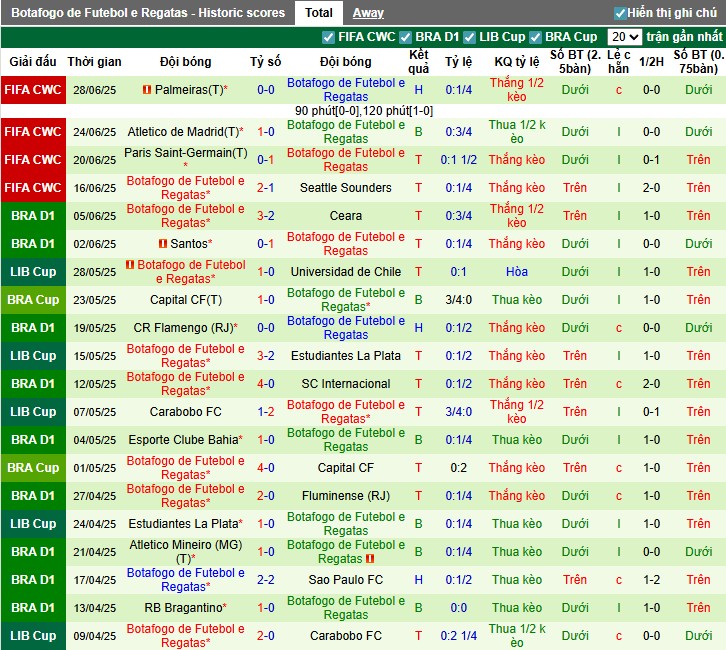Click the 1/2H column header
Image resolution: width=726 pixels, height=650 pixels.
[651, 62]
